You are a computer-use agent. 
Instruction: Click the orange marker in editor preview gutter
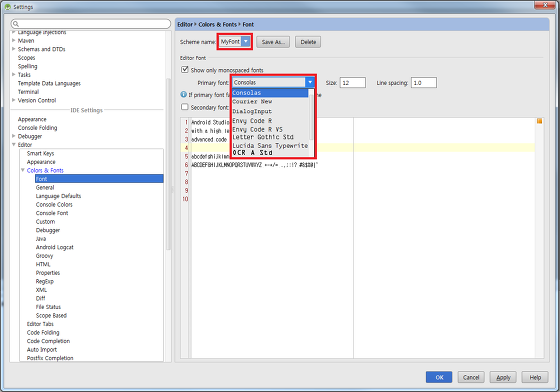[x=539, y=121]
